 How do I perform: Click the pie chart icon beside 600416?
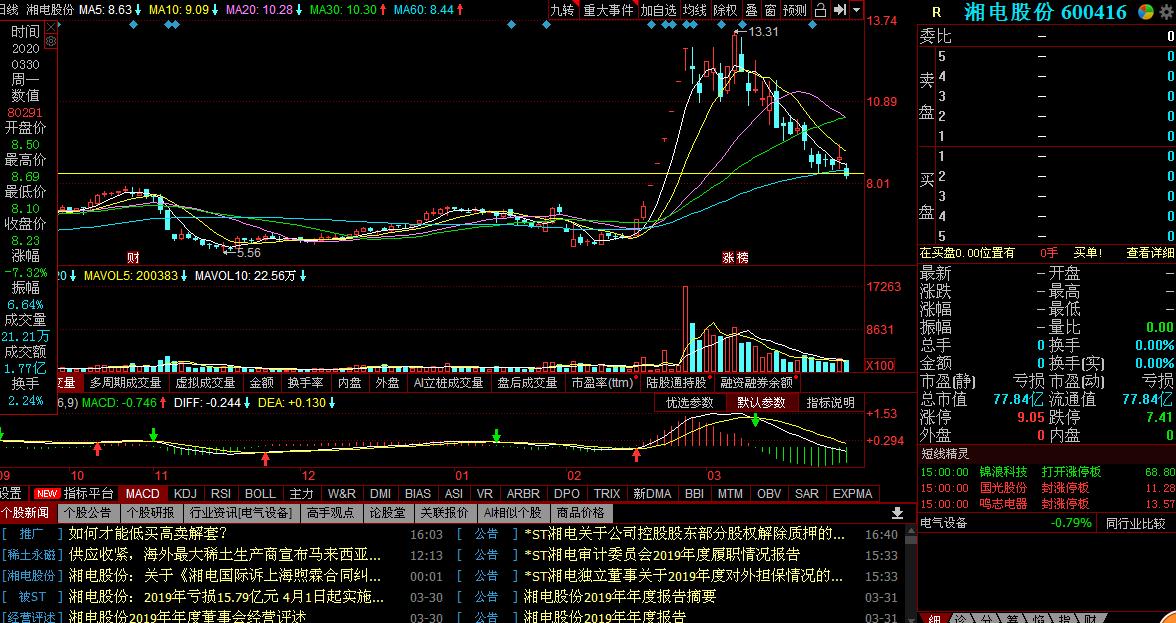tap(1146, 11)
